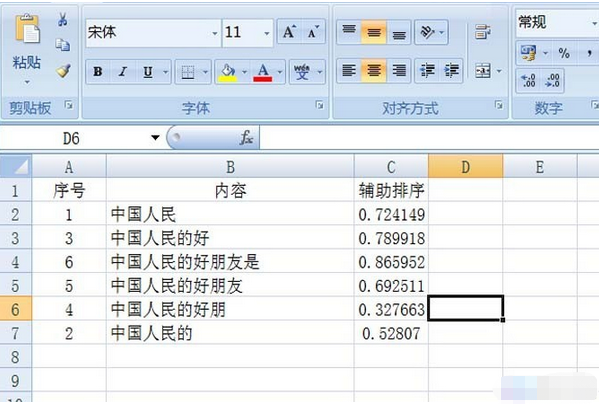Click the Name Box showing D6

(x=72, y=138)
